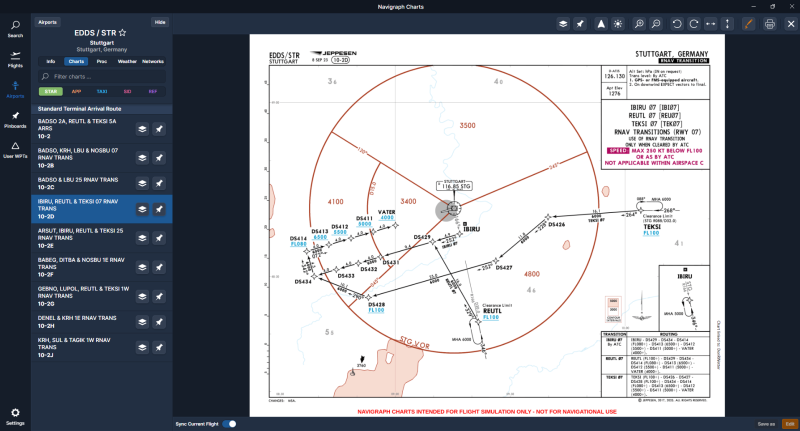Viewport: 800px width, 431px height.
Task: Click overlay icon for 10-2C chart row
Action: point(142,183)
